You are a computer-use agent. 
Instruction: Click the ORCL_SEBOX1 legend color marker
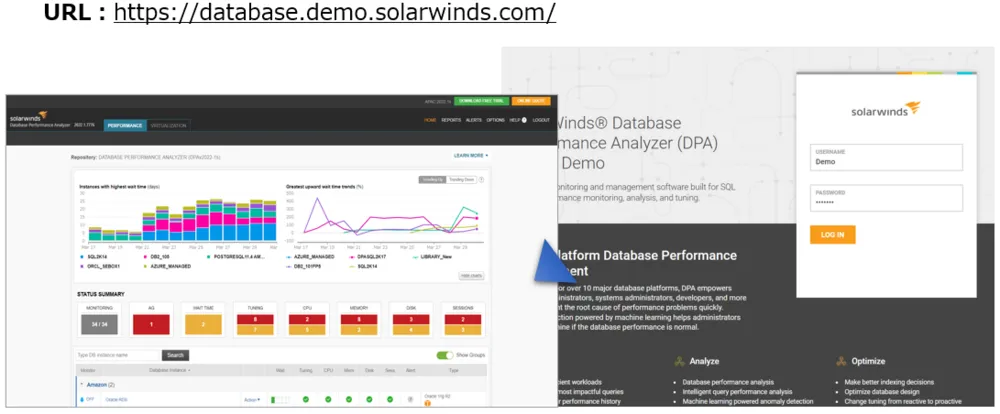[x=82, y=265]
